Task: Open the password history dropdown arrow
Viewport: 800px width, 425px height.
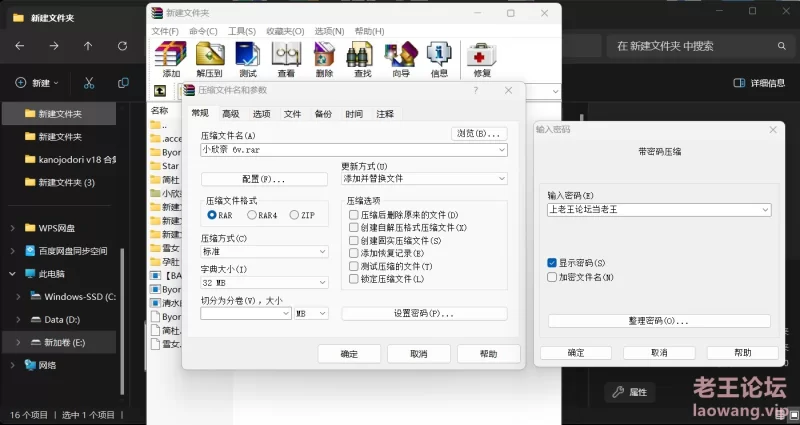Action: [x=765, y=210]
